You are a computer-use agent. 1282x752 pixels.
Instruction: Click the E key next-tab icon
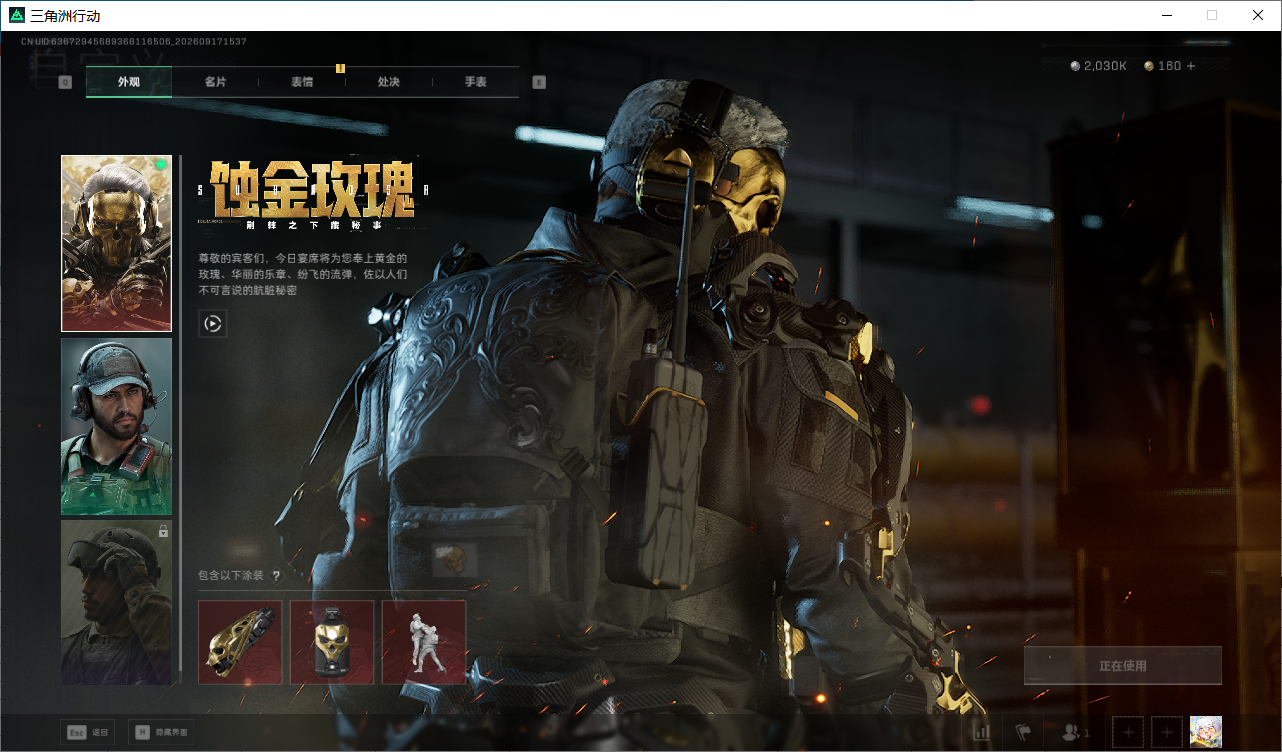539,82
